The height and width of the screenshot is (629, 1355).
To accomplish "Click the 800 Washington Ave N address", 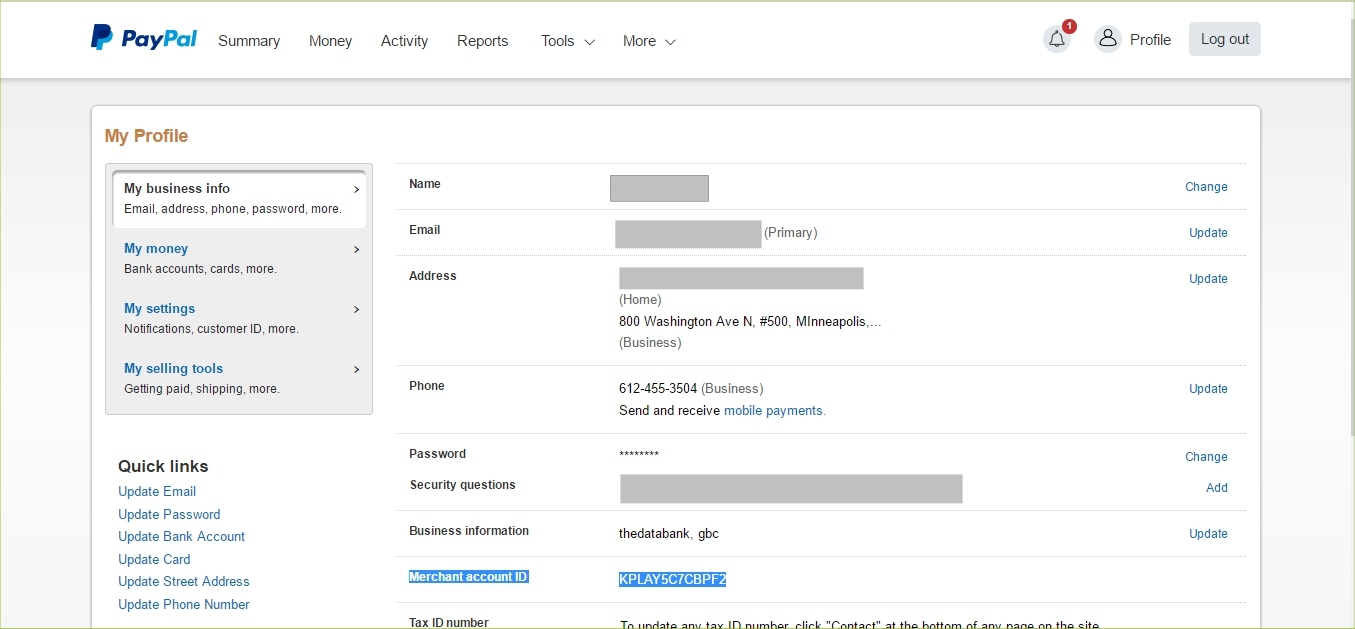I will coord(750,322).
